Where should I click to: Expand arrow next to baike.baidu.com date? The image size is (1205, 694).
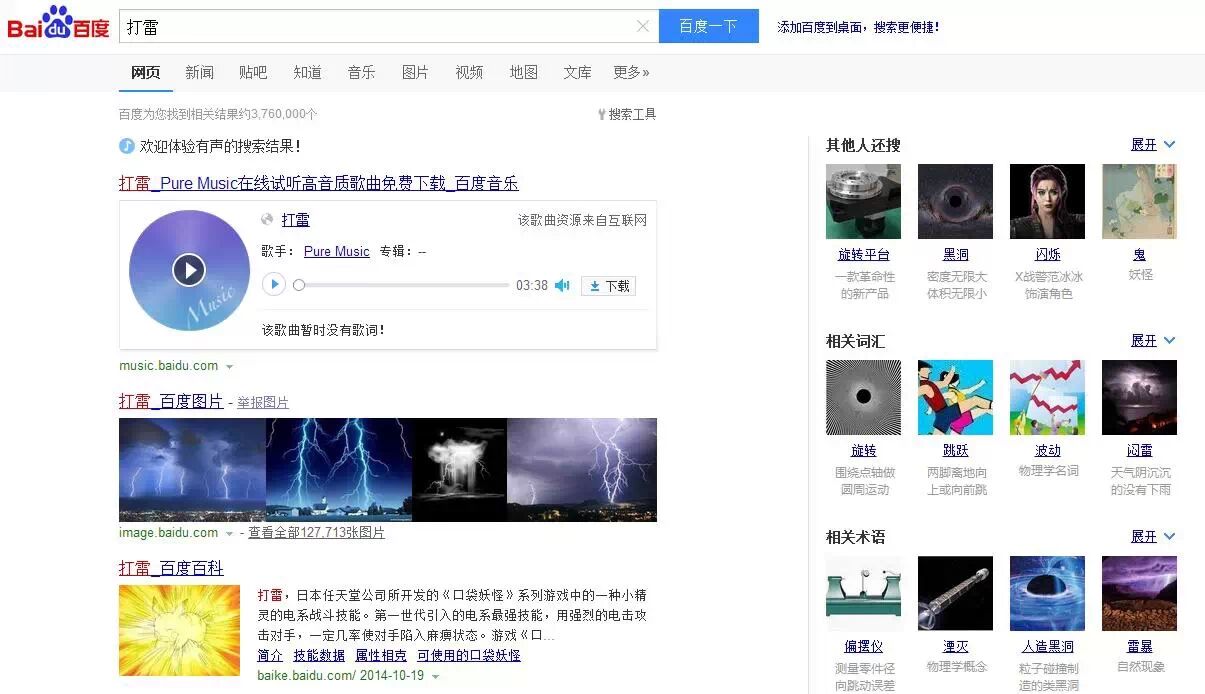tap(435, 677)
